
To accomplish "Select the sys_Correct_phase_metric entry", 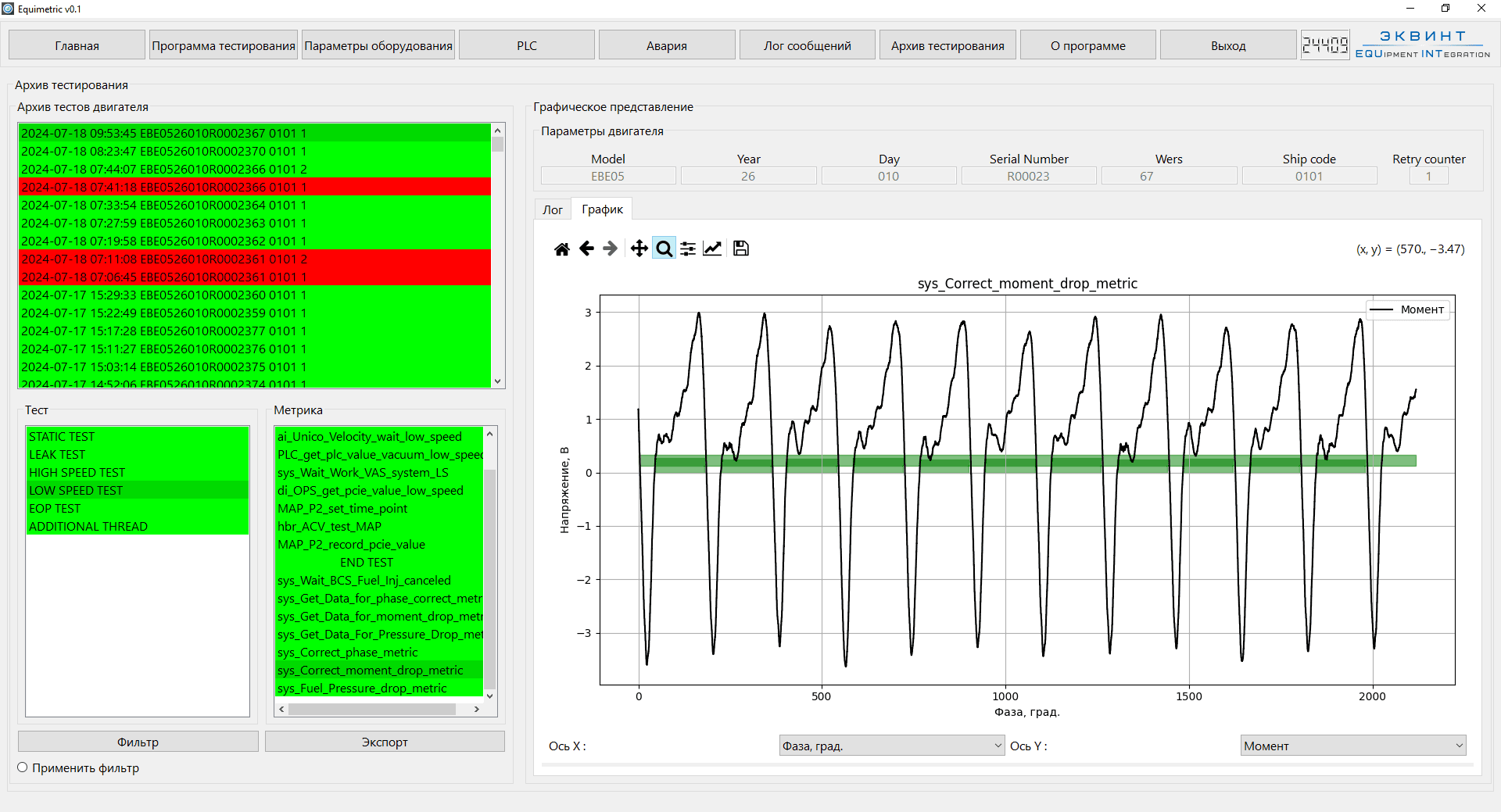I will (348, 652).
